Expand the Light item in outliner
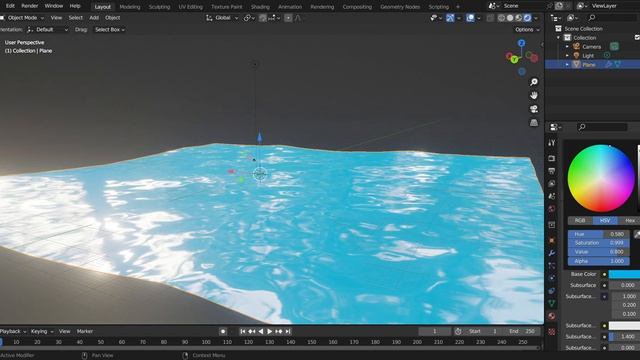Viewport: 640px width, 360px height. click(x=567, y=56)
